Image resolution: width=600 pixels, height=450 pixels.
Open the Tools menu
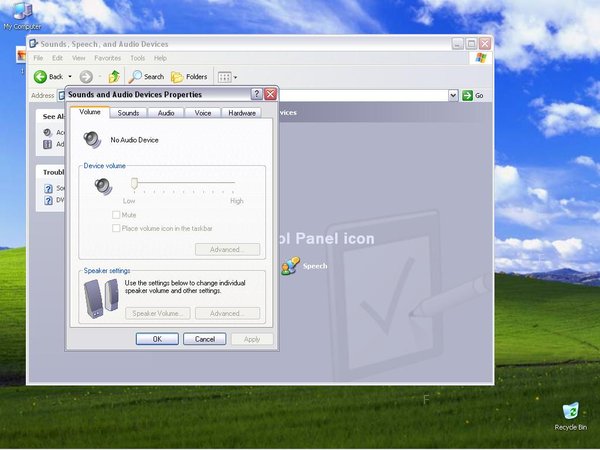pyautogui.click(x=137, y=58)
